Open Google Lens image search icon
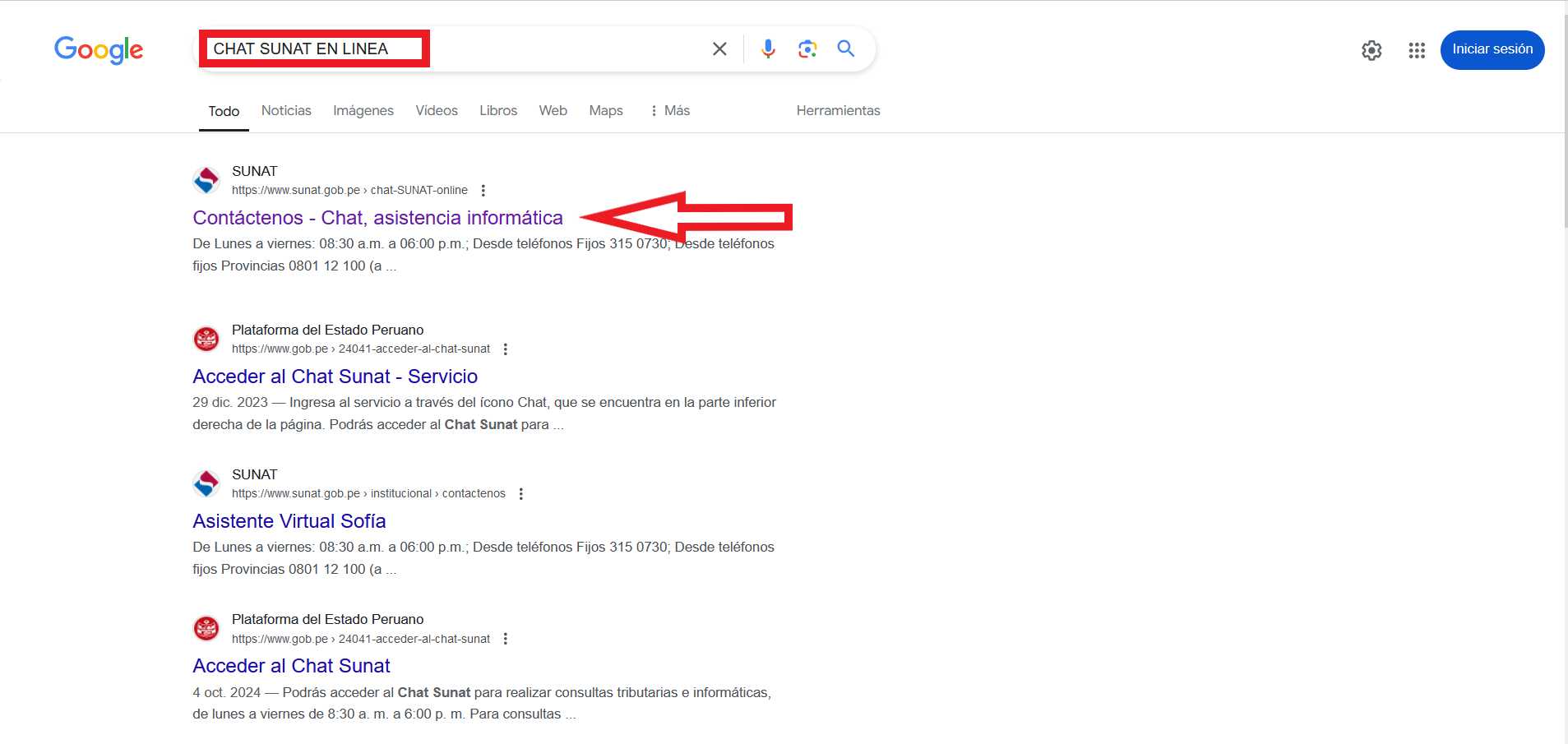The width and height of the screenshot is (1568, 744). [x=807, y=49]
